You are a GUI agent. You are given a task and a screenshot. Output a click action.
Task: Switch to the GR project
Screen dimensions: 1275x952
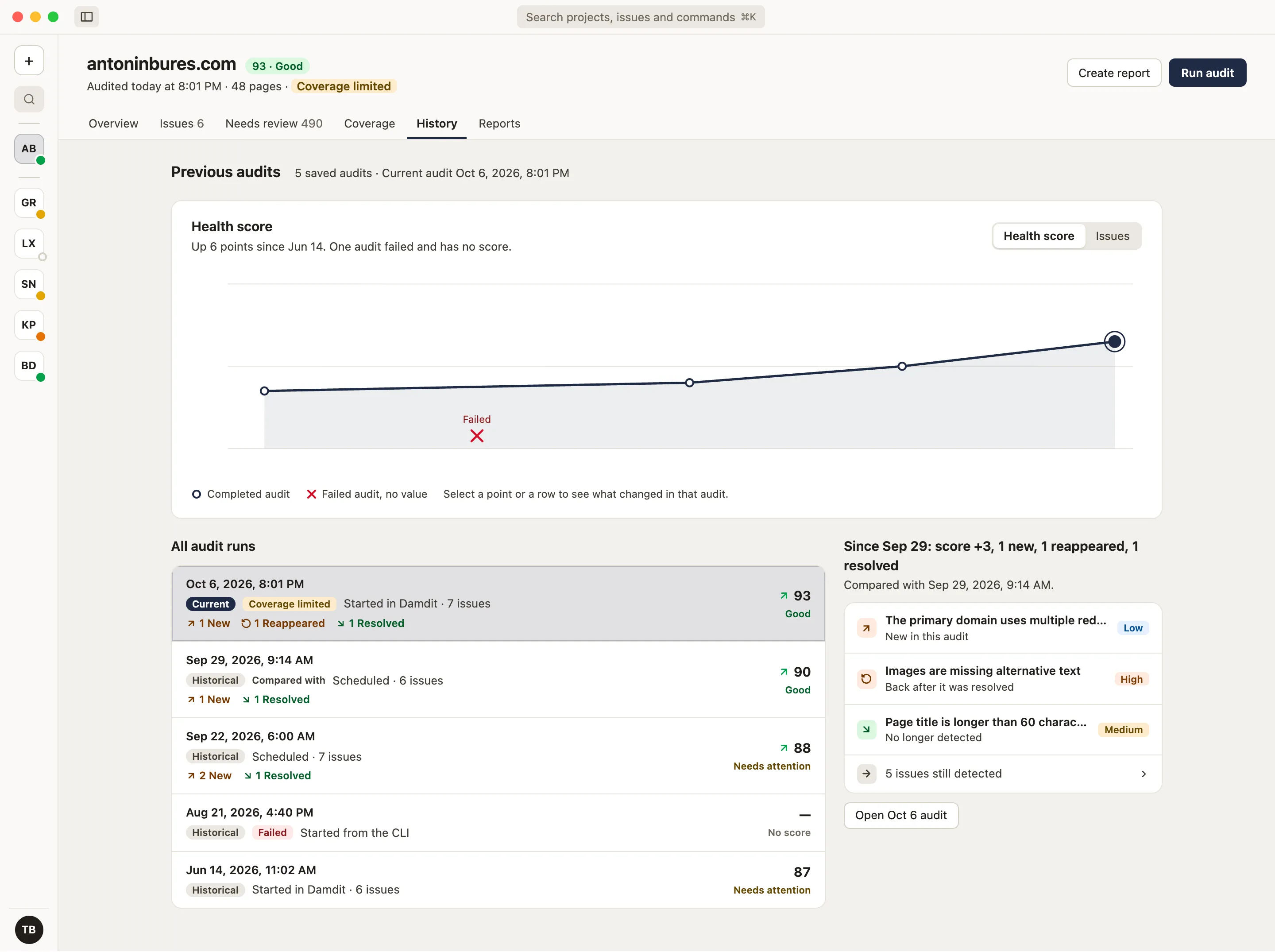[29, 203]
